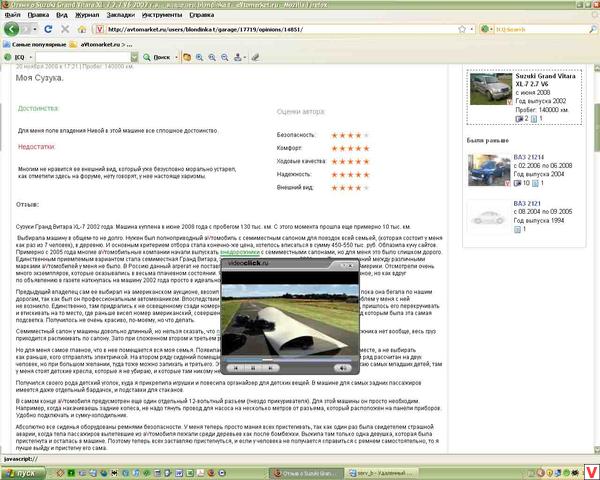Open the Suzuki Grand Vitara XL-7 2.7 V6 link

(545, 80)
